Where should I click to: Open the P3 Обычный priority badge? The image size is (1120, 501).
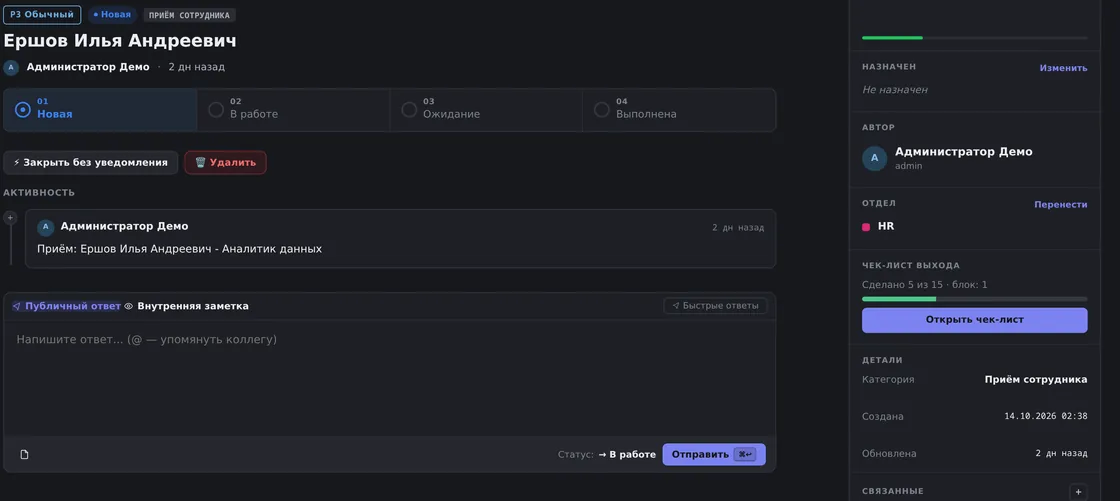[x=42, y=14]
